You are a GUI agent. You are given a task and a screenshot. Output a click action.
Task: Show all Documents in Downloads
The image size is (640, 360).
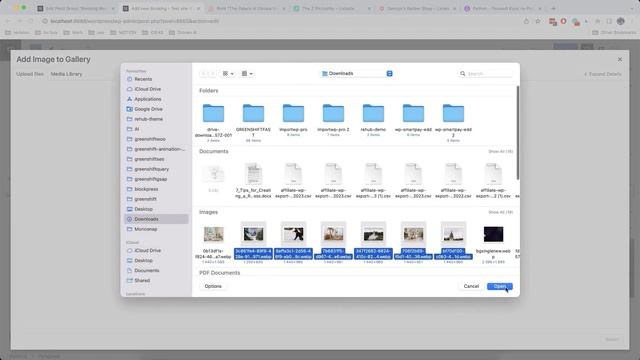pos(500,151)
